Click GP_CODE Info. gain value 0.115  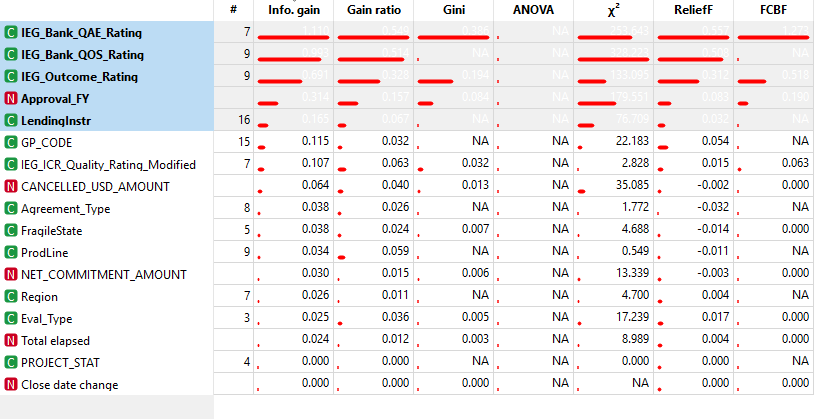point(315,141)
